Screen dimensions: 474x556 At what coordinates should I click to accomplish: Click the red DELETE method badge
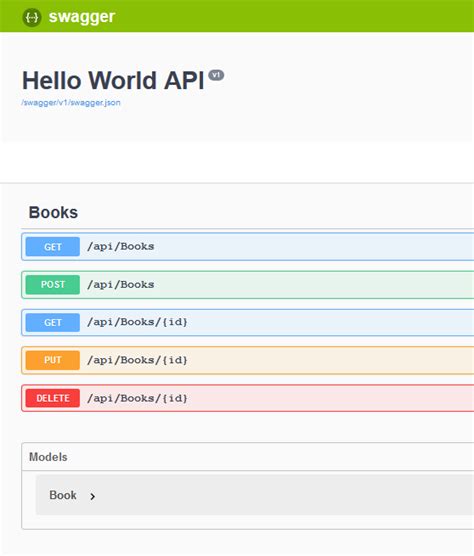pos(52,398)
